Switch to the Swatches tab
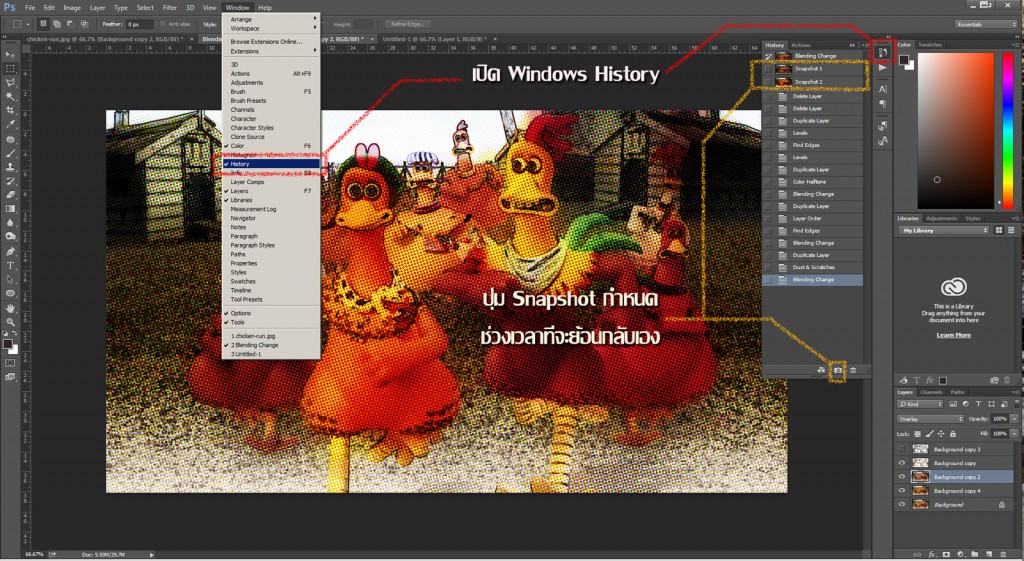 pyautogui.click(x=930, y=44)
